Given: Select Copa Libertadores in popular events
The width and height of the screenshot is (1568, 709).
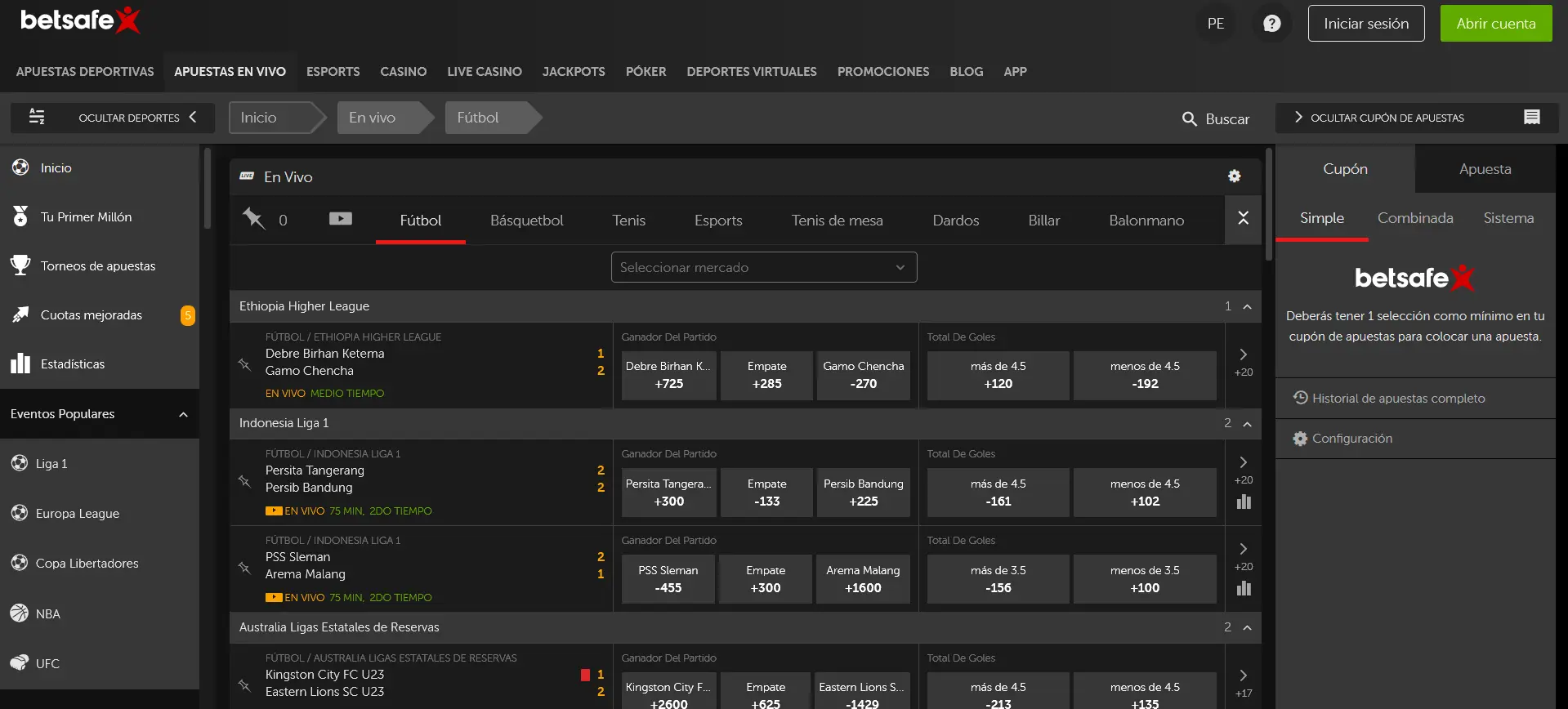Looking at the screenshot, I should [x=100, y=564].
